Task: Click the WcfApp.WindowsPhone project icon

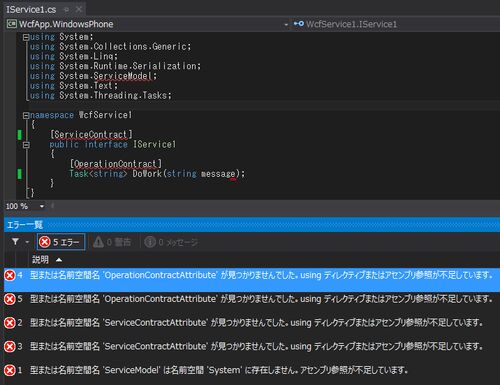Action: point(12,24)
